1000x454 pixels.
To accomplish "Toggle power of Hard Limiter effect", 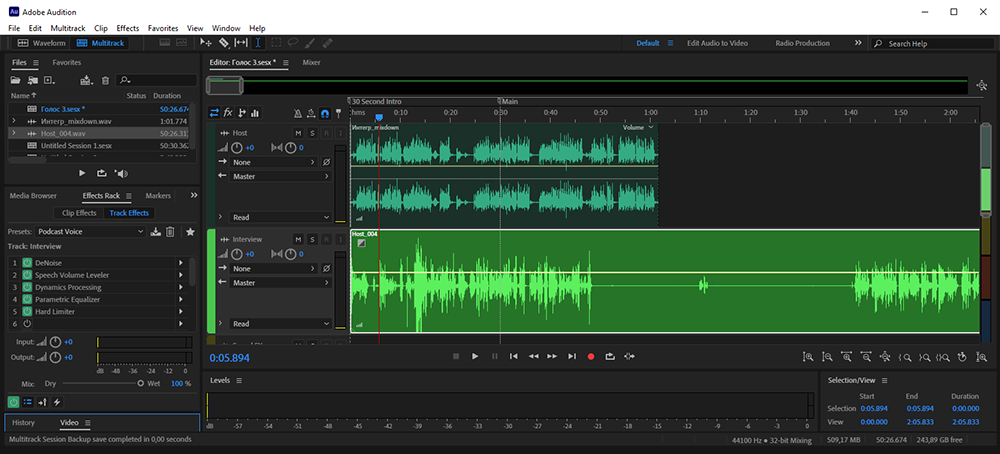I will pos(27,311).
